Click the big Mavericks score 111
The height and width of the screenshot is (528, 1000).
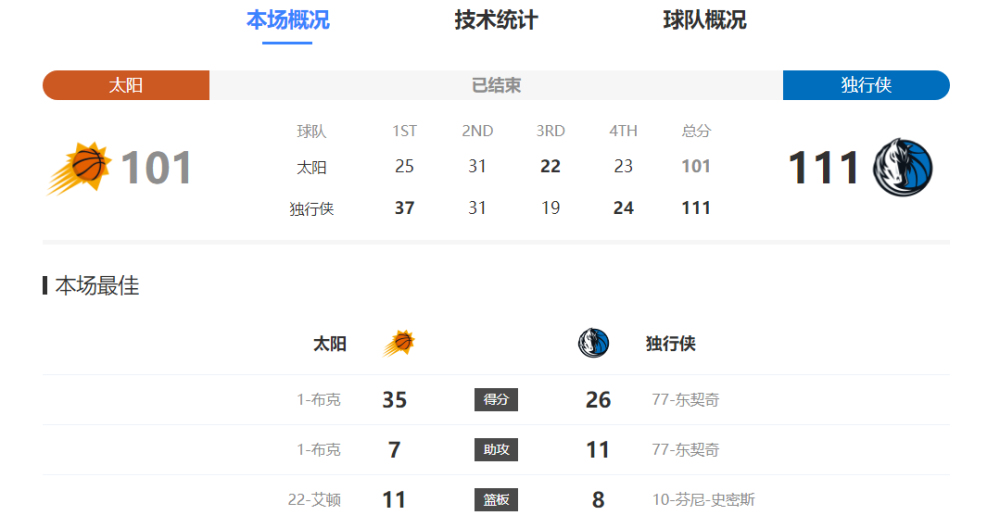tap(823, 168)
